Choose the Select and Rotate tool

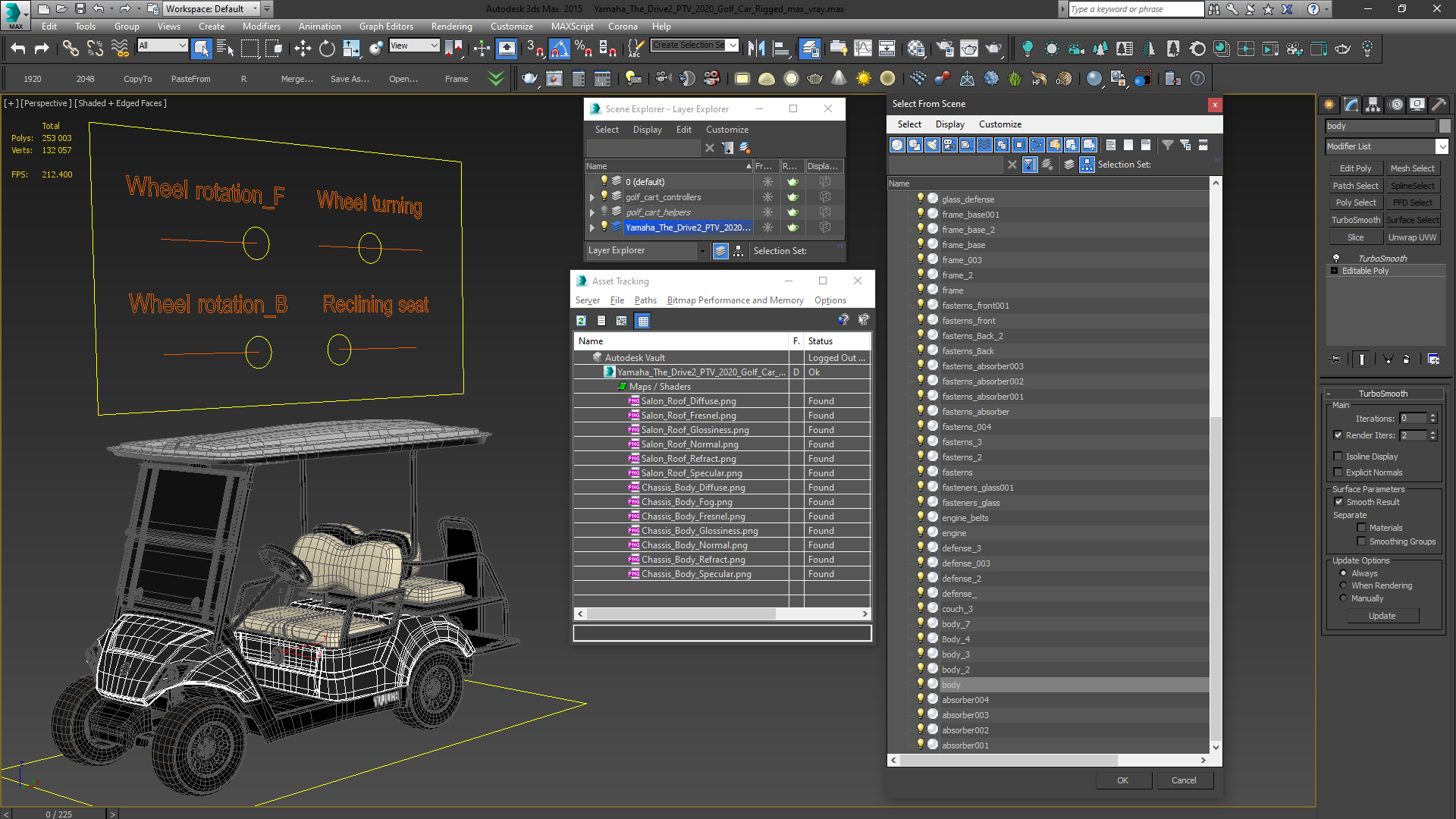(x=327, y=49)
